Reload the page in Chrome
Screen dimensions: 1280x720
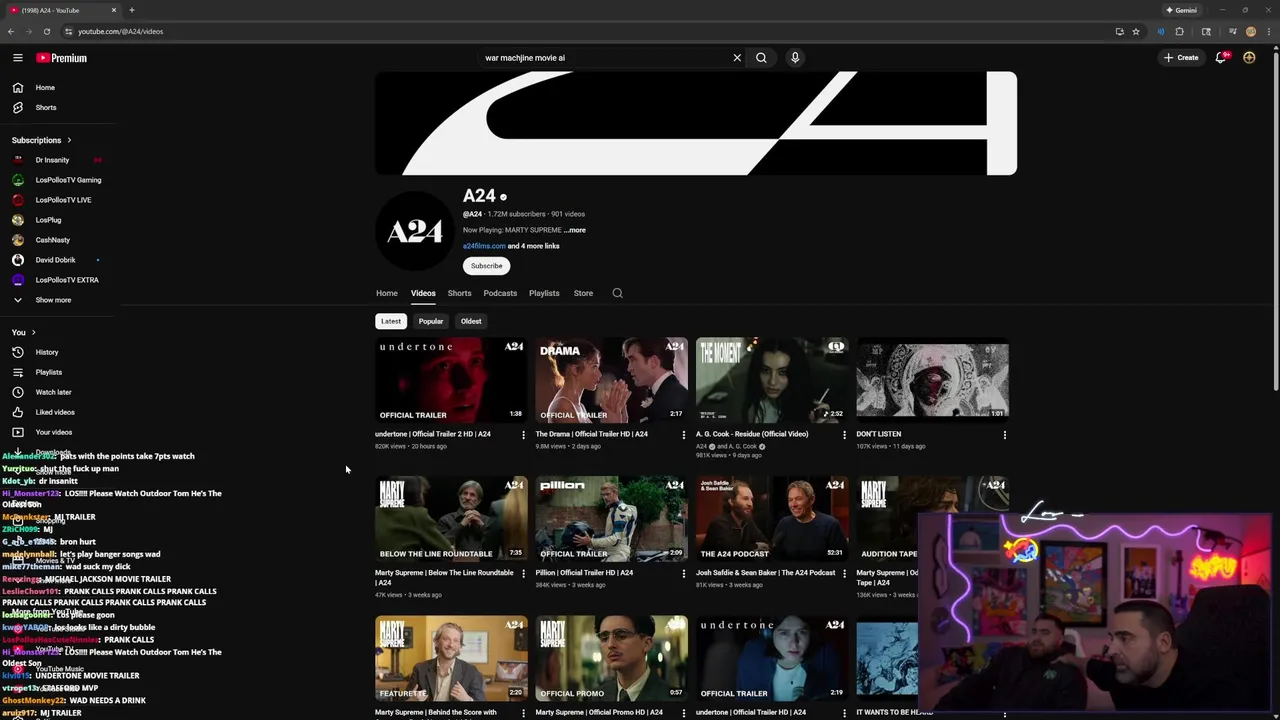pos(46,31)
